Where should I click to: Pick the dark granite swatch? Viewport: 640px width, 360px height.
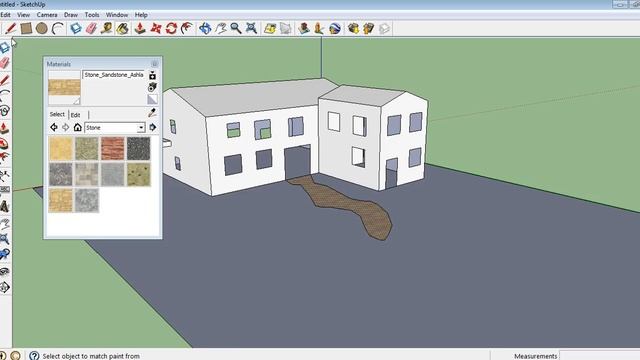point(138,149)
